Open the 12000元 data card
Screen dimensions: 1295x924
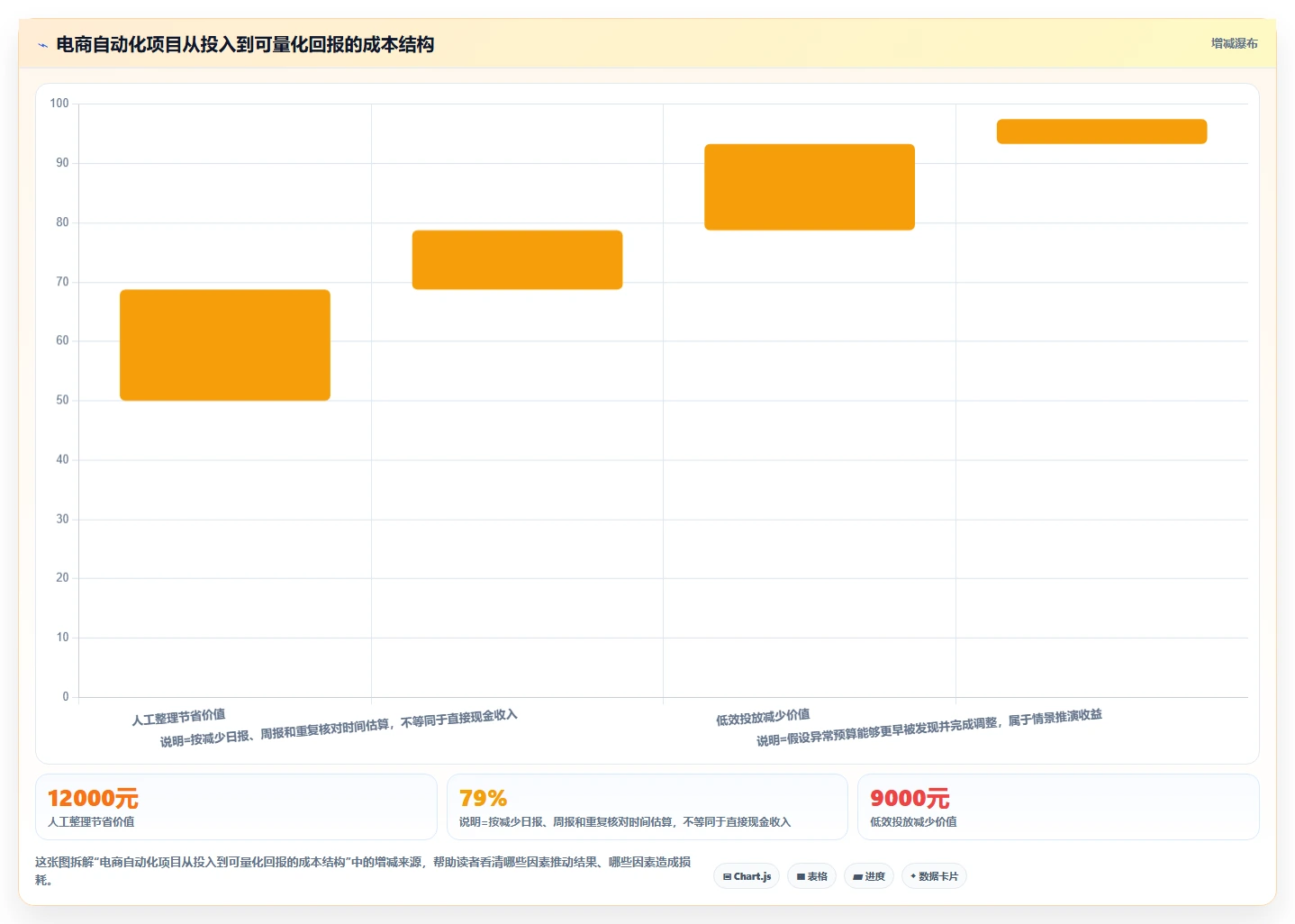(236, 807)
